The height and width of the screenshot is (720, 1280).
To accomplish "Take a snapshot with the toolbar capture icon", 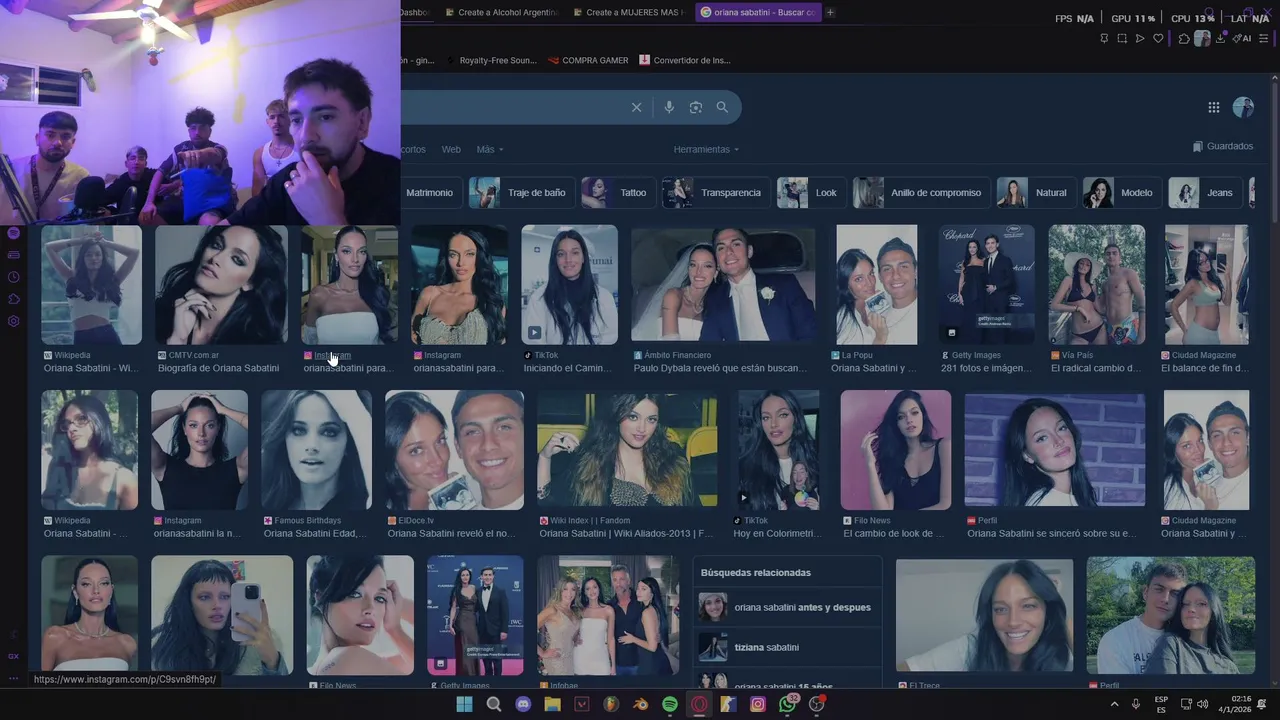I will pyautogui.click(x=1122, y=38).
